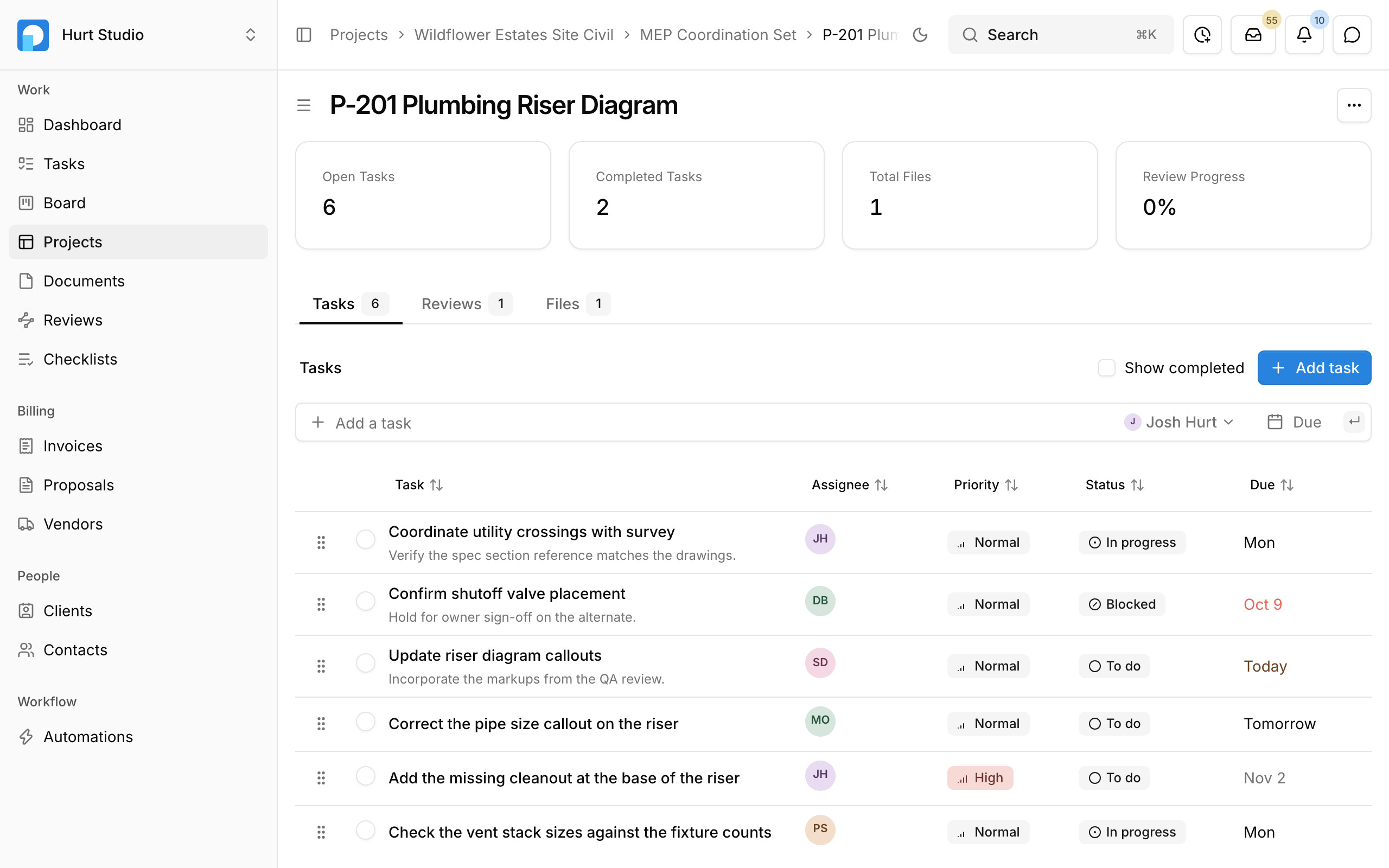
Task: Mark Add the missing cleanout task complete
Action: point(366,776)
